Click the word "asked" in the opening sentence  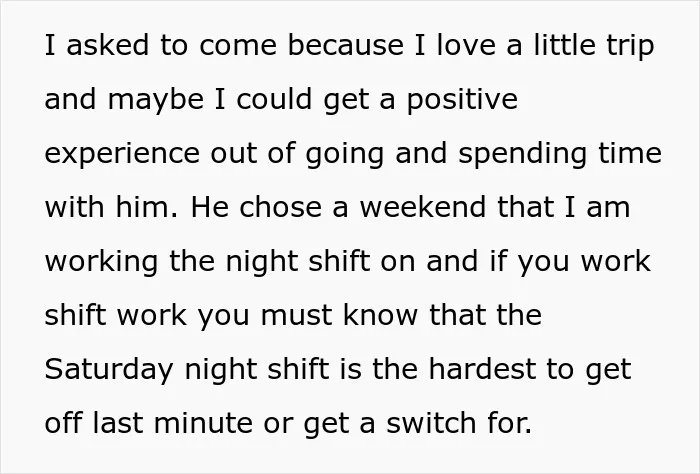click(108, 45)
